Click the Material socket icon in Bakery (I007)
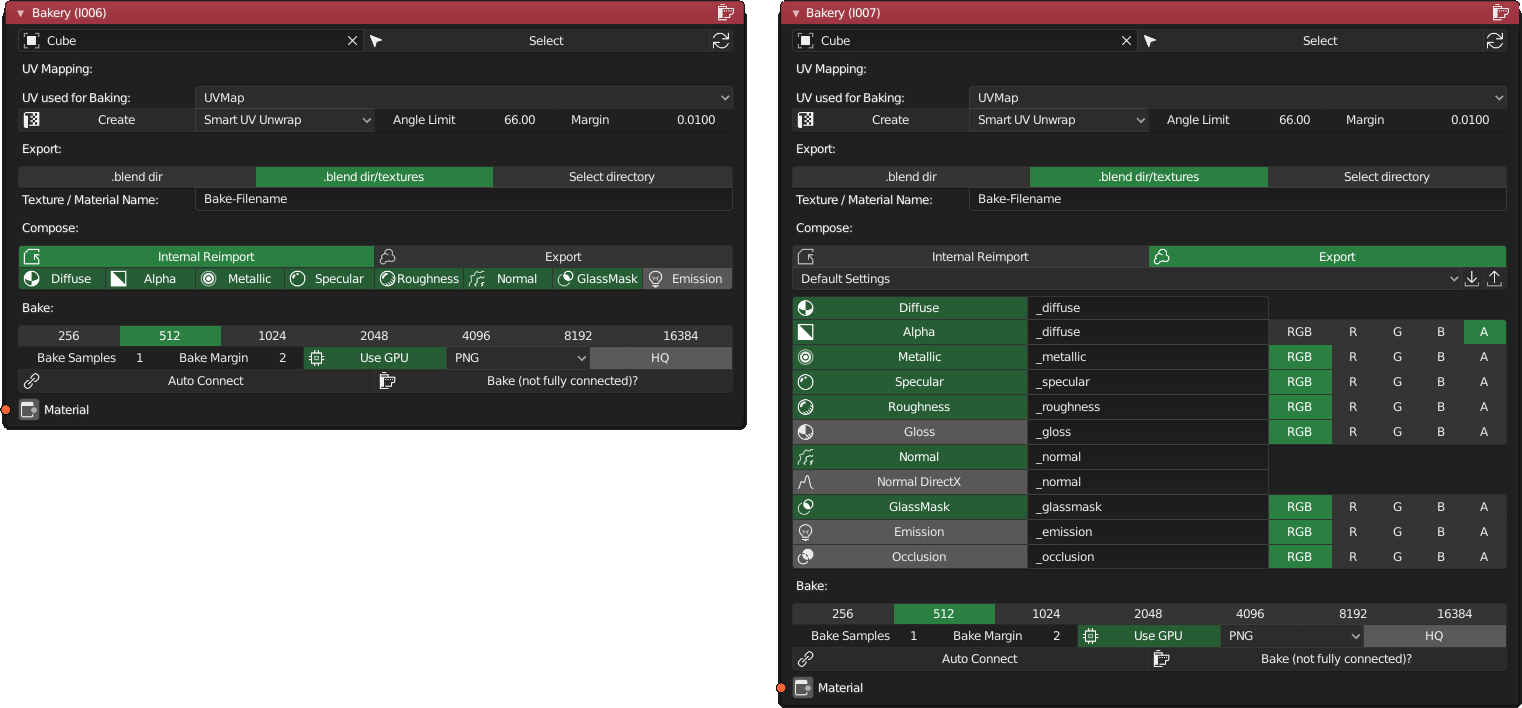1522x708 pixels. 803,688
